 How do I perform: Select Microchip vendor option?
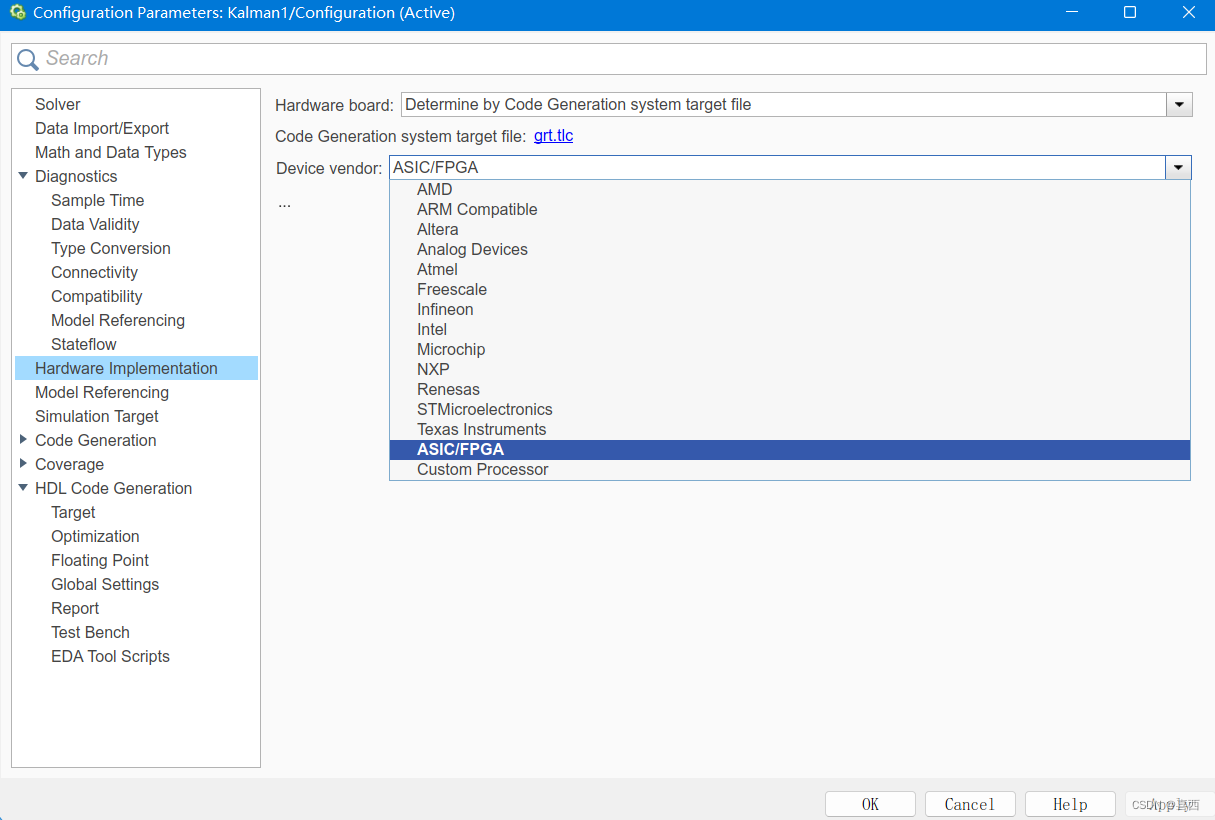pyautogui.click(x=790, y=350)
